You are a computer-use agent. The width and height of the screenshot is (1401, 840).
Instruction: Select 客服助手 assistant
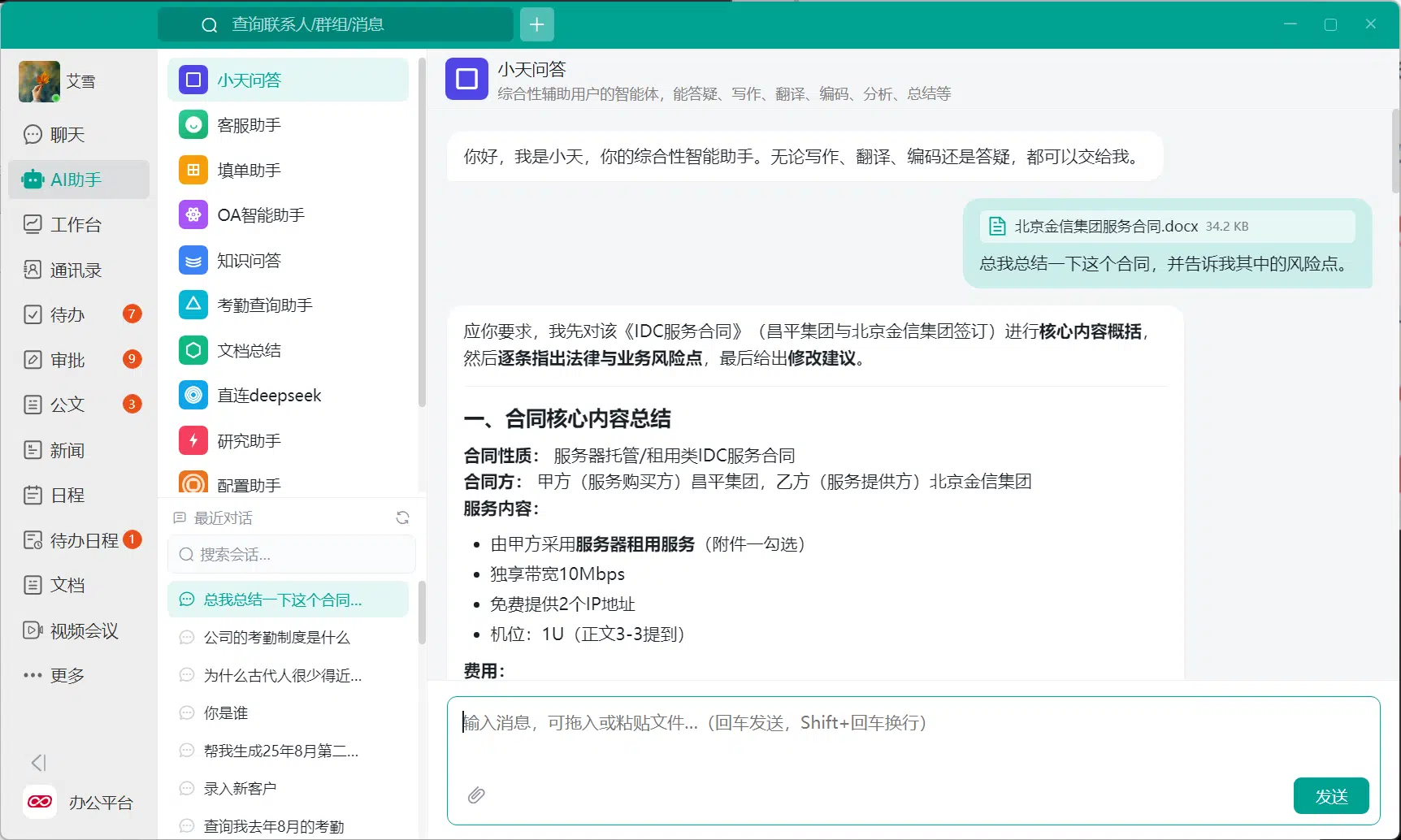288,125
